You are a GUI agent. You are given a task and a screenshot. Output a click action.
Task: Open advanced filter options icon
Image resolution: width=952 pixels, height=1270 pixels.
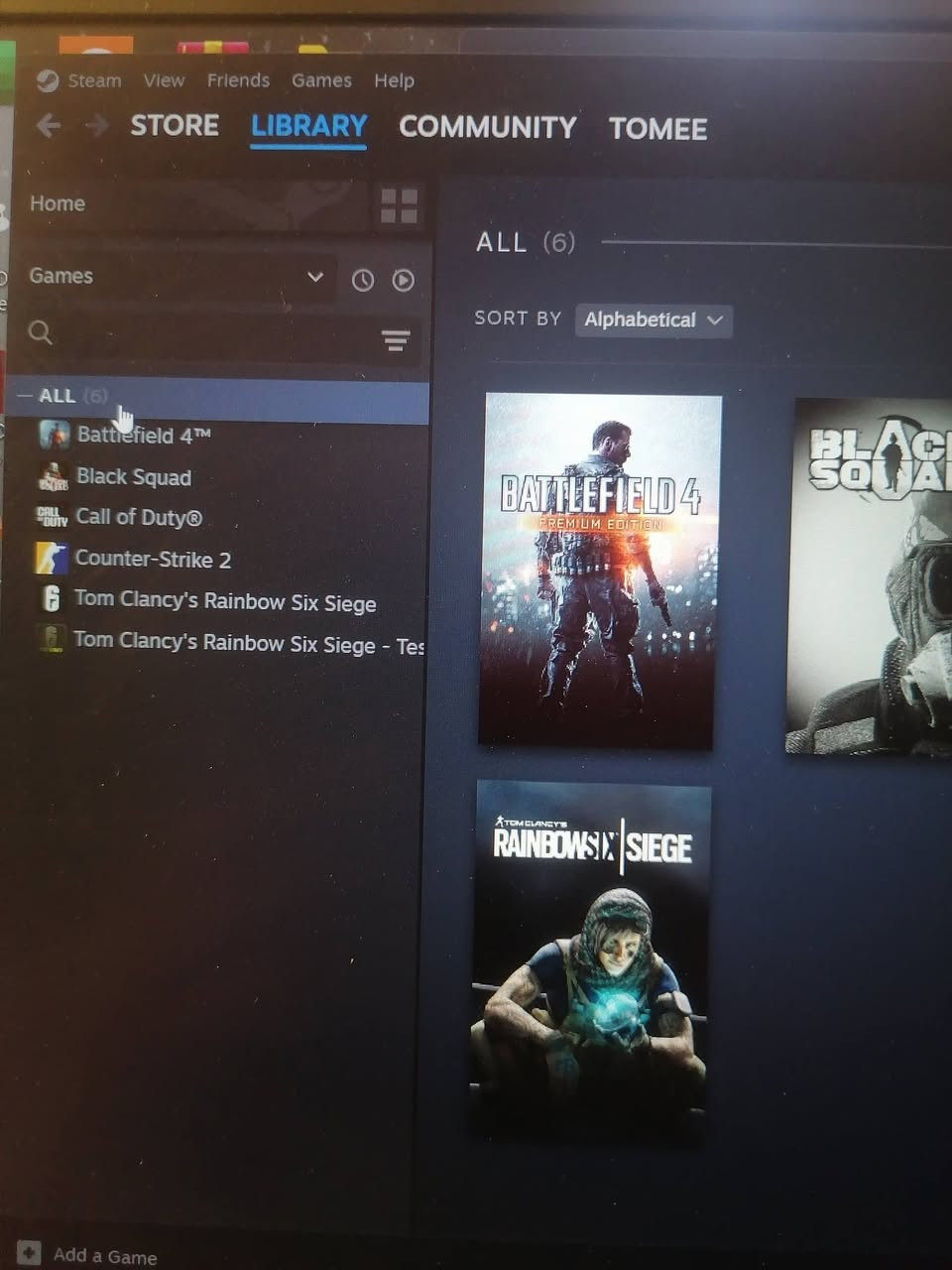point(396,341)
